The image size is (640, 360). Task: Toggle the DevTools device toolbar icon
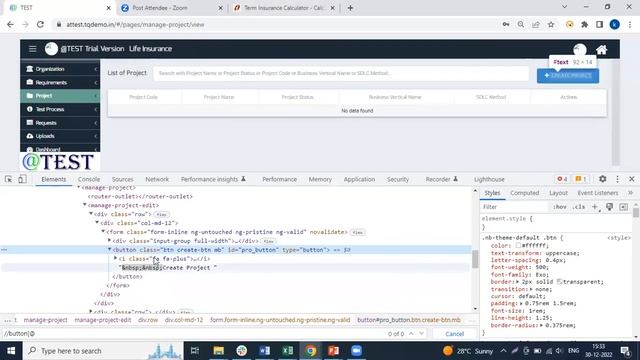tap(22, 179)
